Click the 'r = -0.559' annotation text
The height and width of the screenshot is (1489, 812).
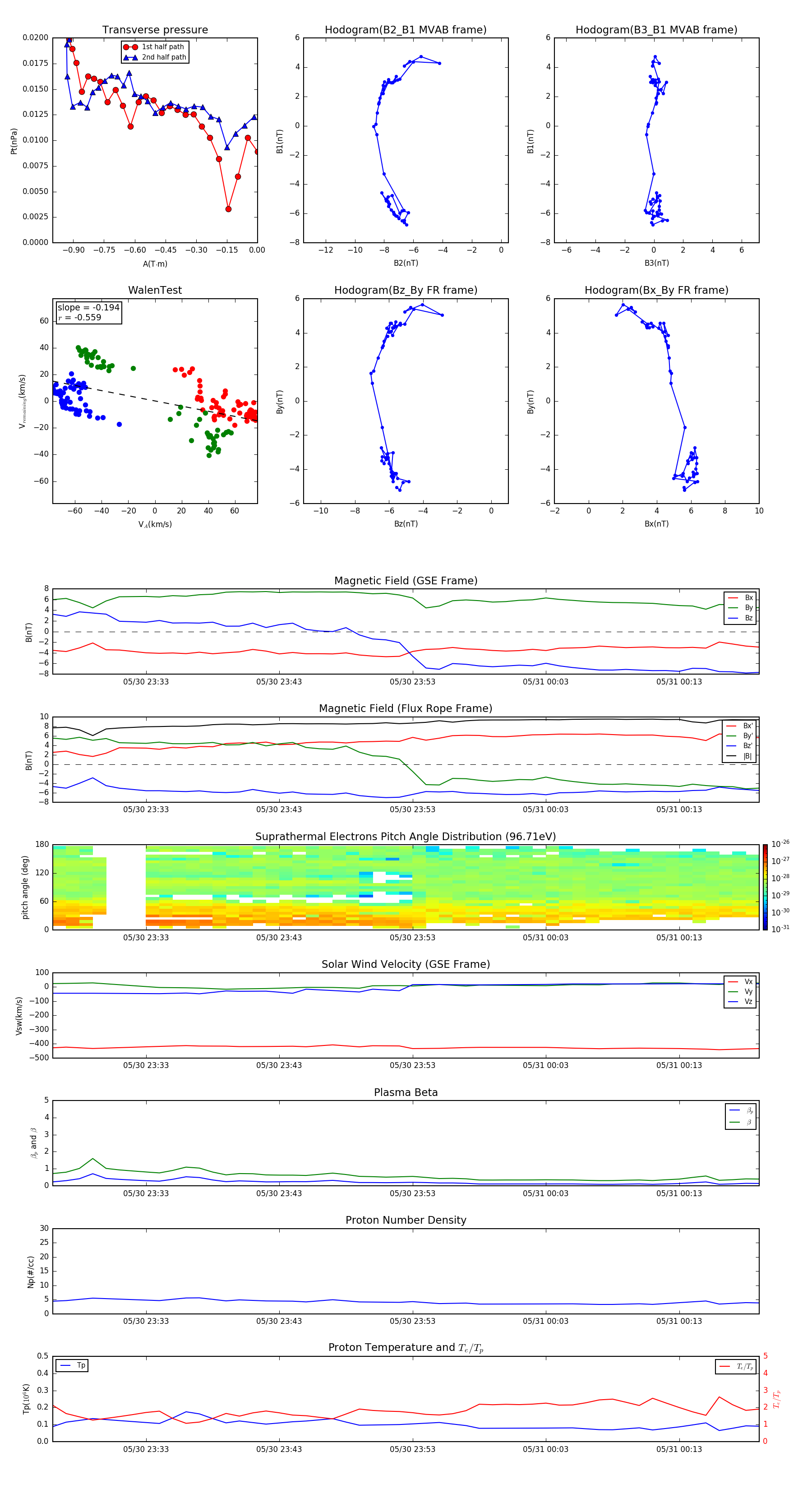pos(80,317)
